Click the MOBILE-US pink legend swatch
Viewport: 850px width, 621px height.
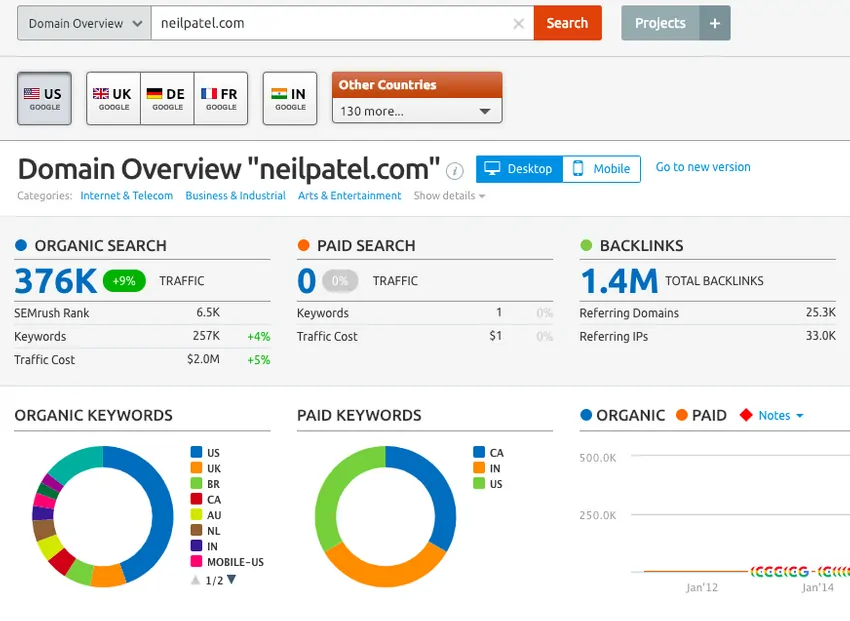coord(196,561)
